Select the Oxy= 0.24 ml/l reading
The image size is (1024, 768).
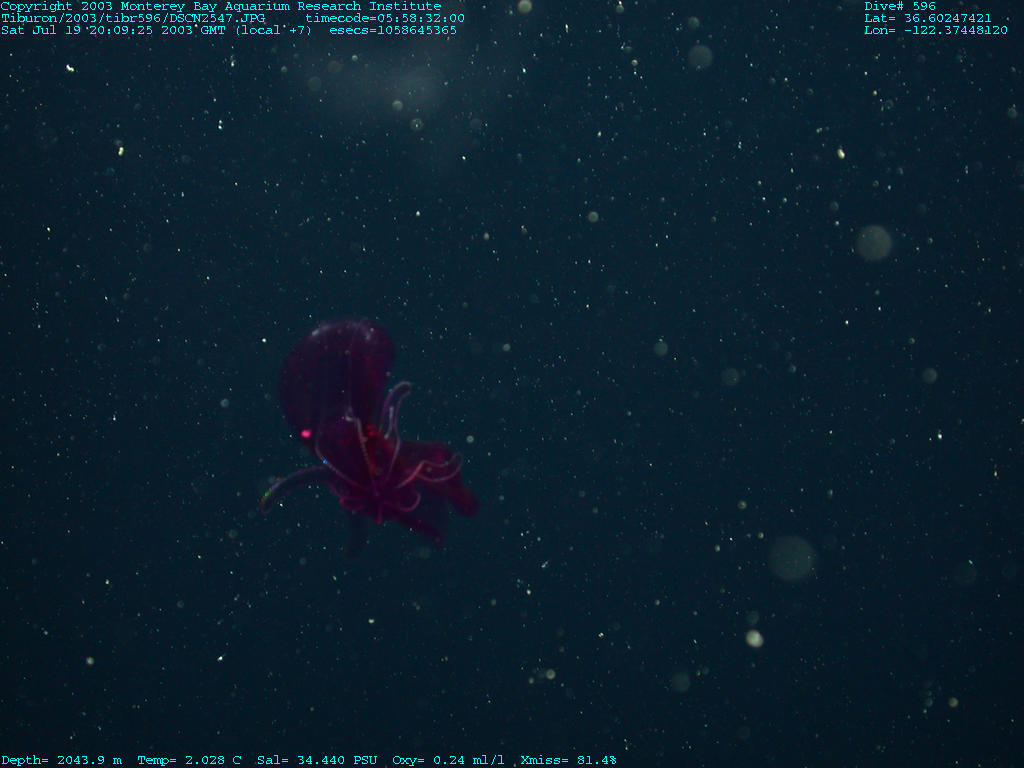(x=448, y=760)
